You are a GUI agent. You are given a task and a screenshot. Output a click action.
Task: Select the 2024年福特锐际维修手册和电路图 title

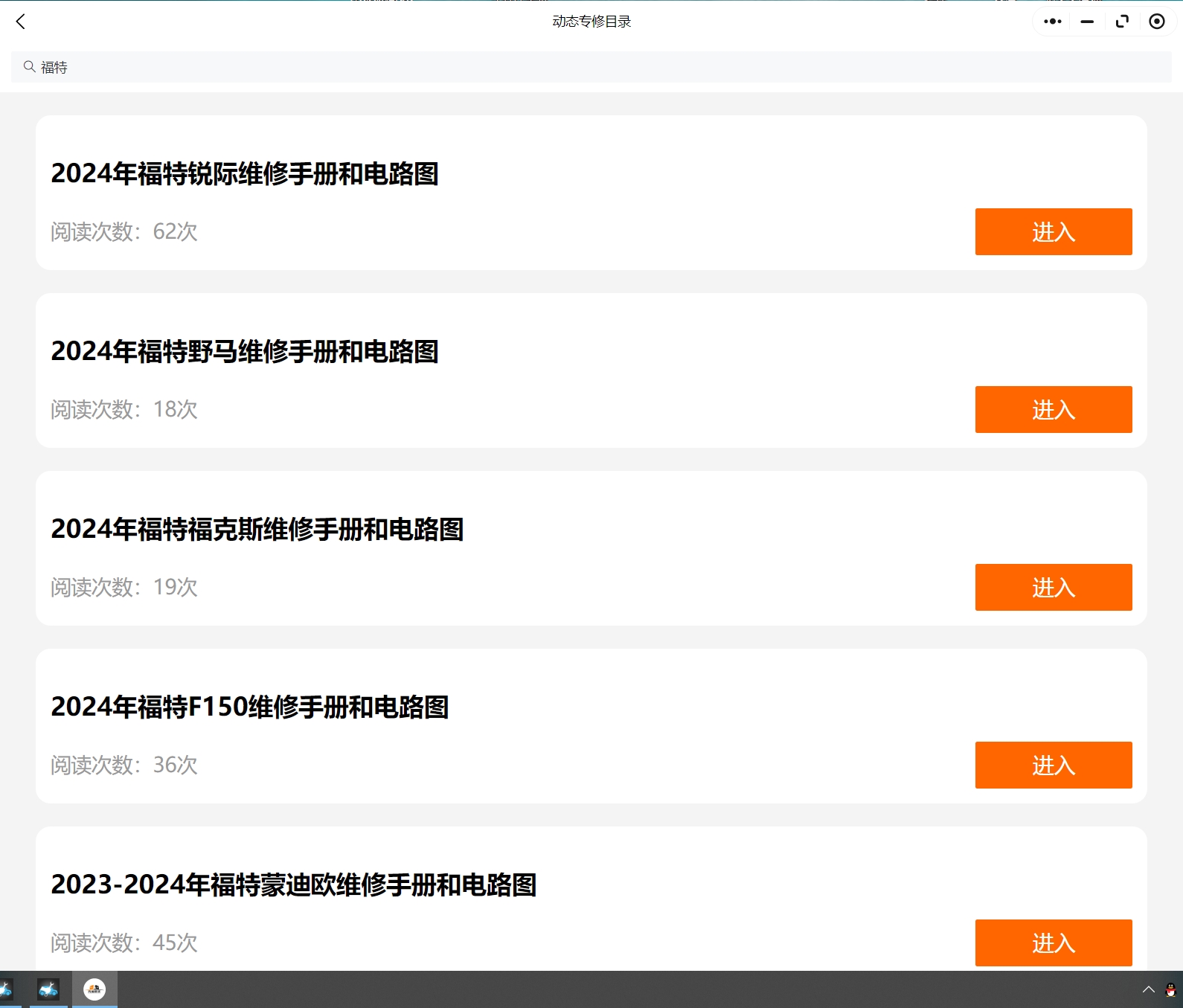tap(245, 174)
